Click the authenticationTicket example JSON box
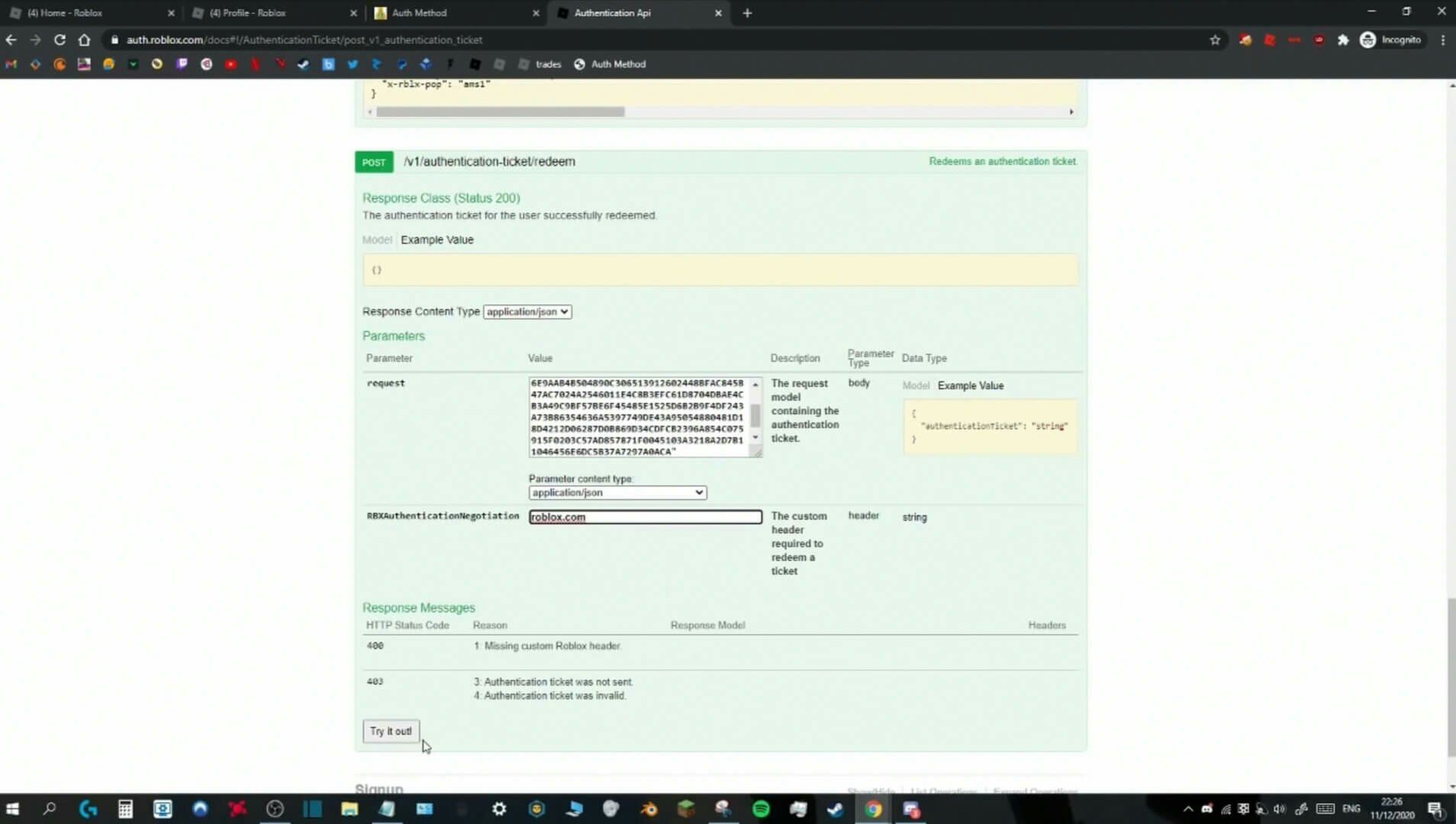 [x=990, y=427]
